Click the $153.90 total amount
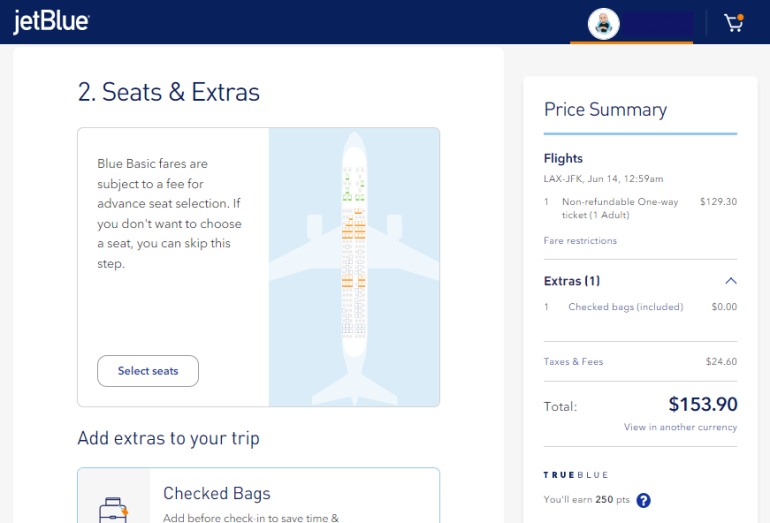The image size is (770, 523). (702, 404)
